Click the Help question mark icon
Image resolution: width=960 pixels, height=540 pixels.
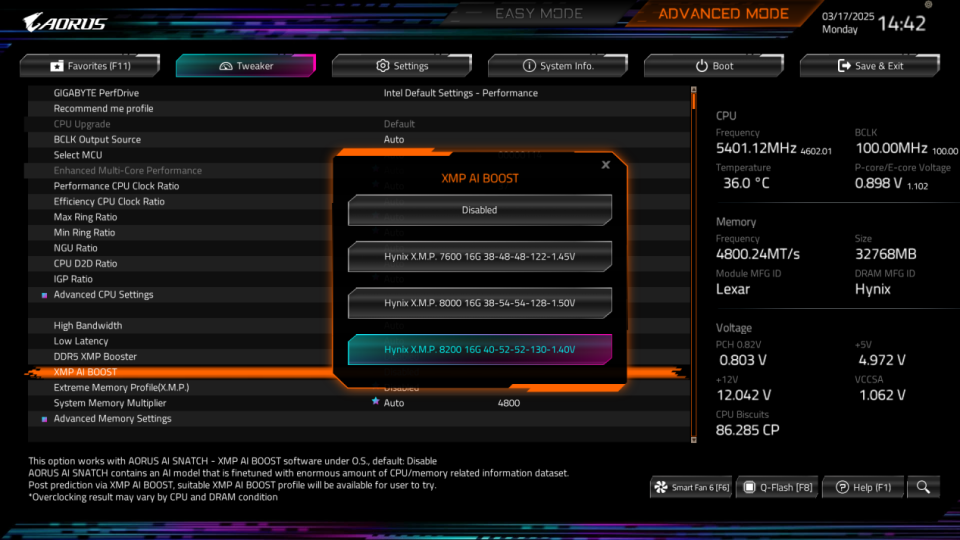(x=842, y=487)
